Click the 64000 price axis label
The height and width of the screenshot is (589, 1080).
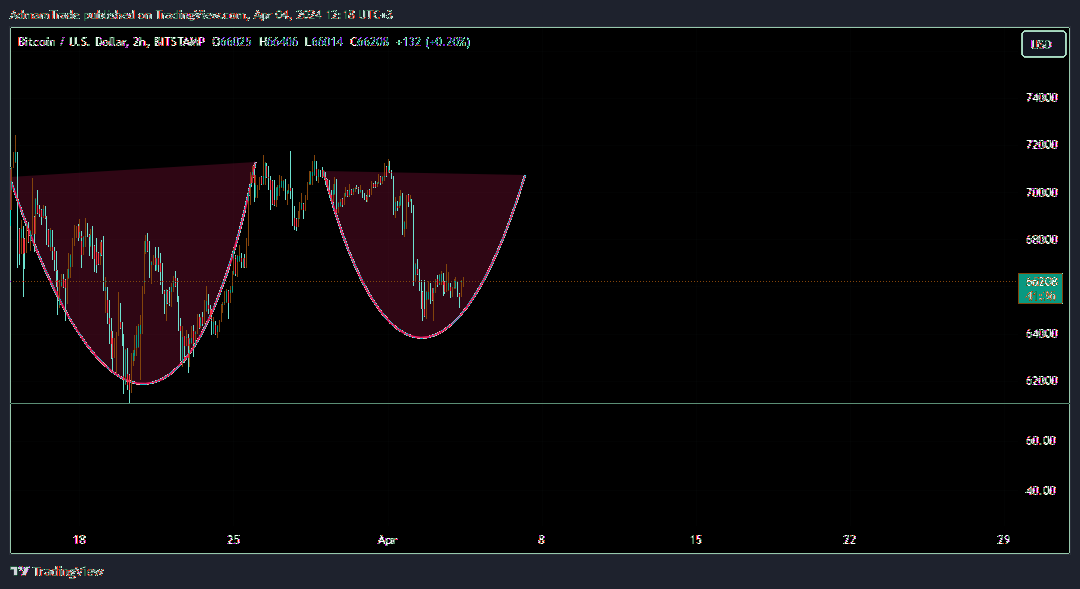[x=1041, y=333]
